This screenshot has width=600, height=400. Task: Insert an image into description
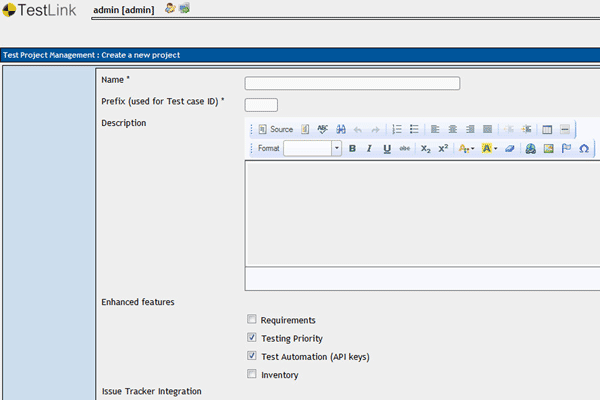pos(548,149)
